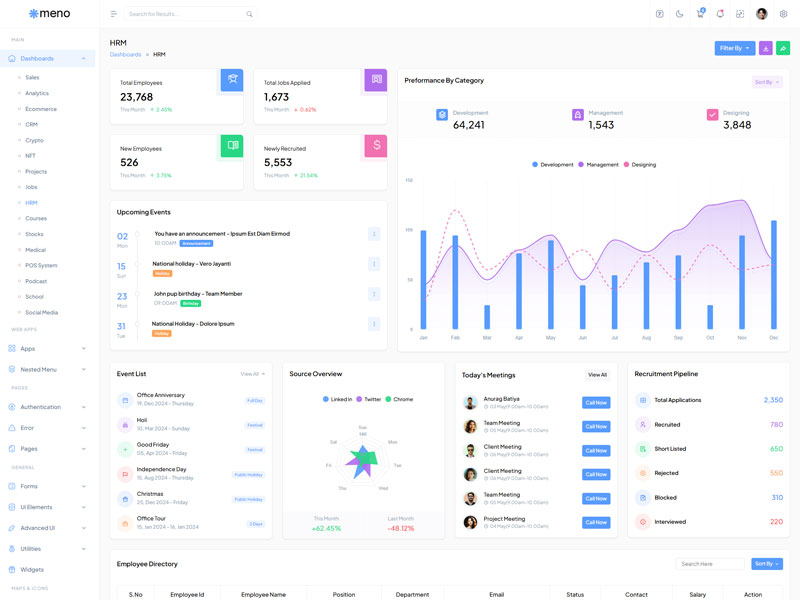Open the Filter By dropdown
Image resolution: width=800 pixels, height=600 pixels.
point(734,48)
